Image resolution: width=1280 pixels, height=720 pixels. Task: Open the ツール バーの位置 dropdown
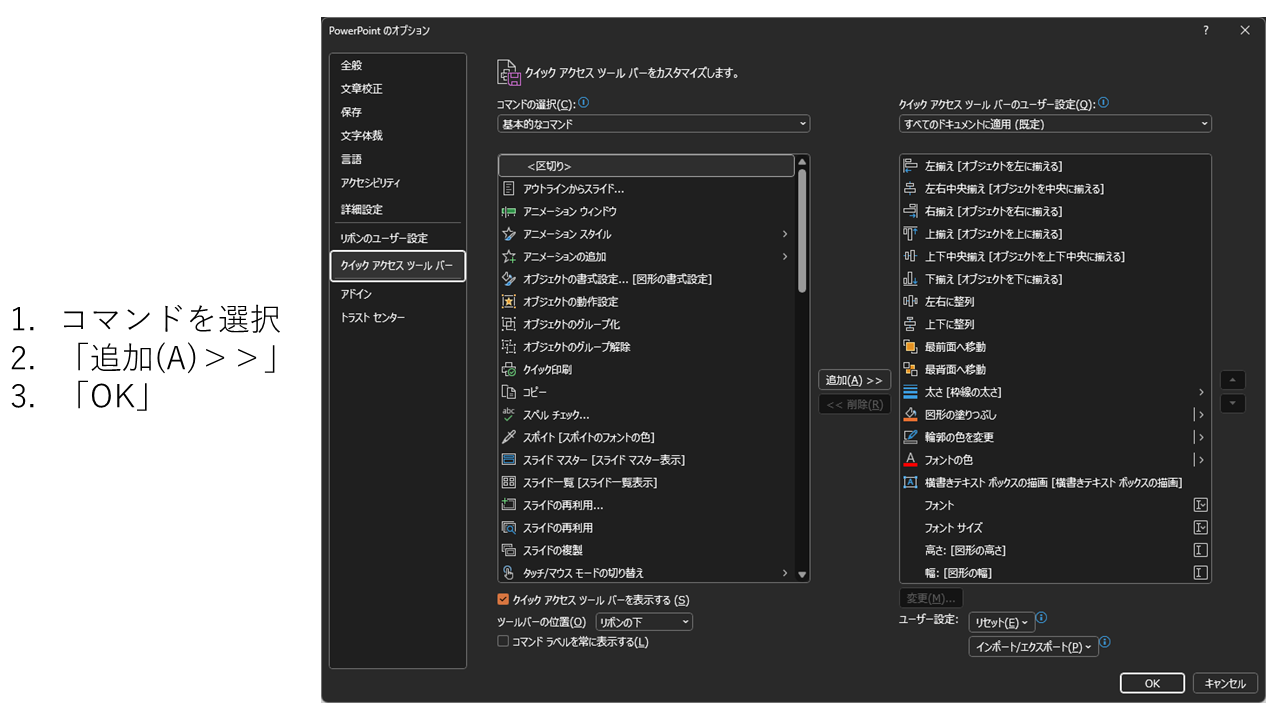644,622
